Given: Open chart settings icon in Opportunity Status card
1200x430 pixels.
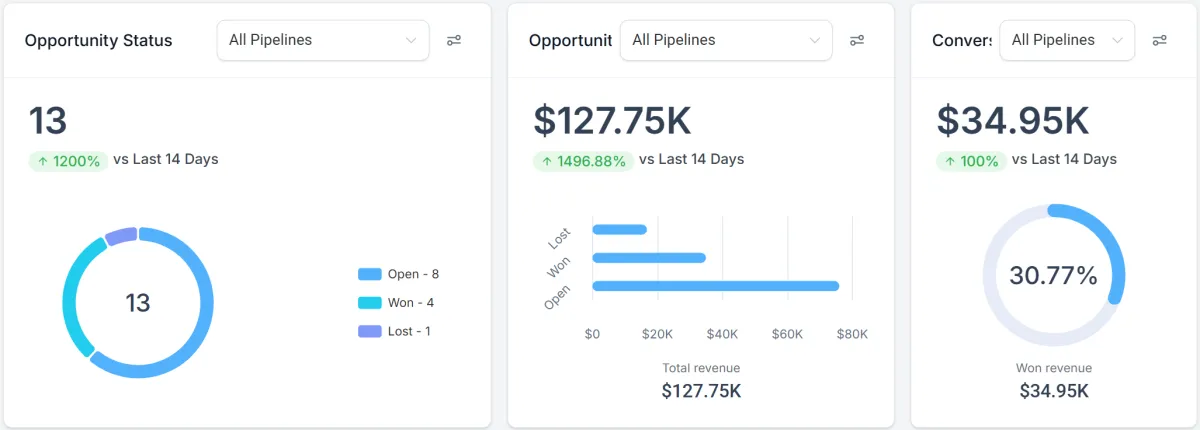Looking at the screenshot, I should click(454, 40).
